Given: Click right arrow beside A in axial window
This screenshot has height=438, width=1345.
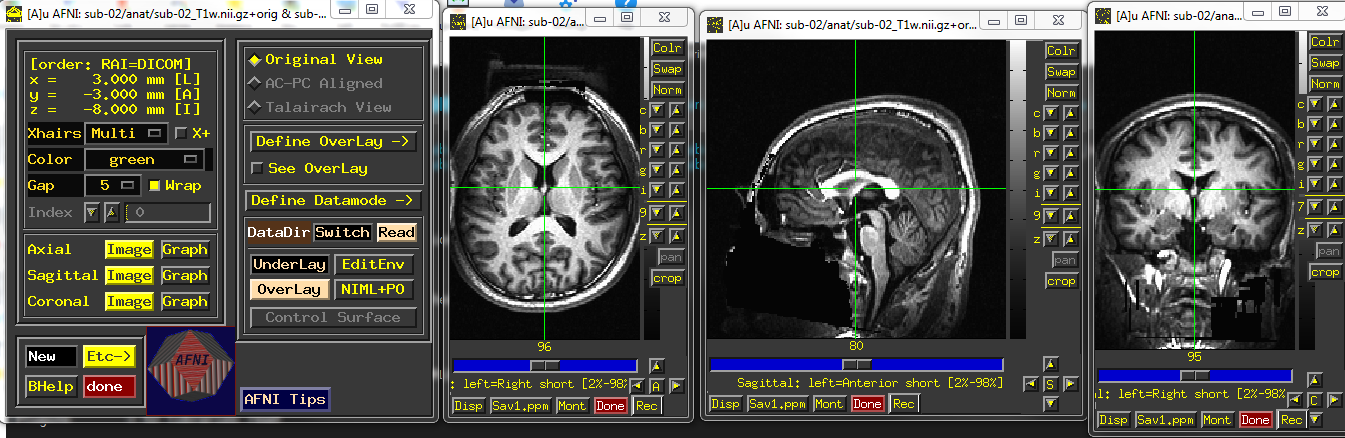Looking at the screenshot, I should (676, 386).
